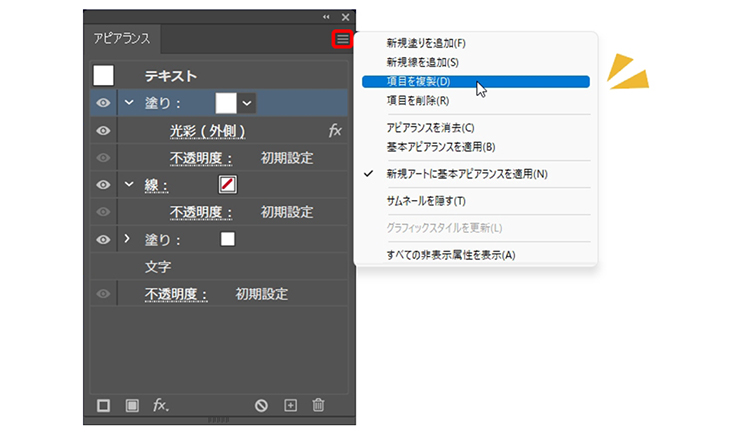Viewport: 740px width, 440px height.
Task: Choose 新規塗りを追加(F) in the menu
Action: 426,43
